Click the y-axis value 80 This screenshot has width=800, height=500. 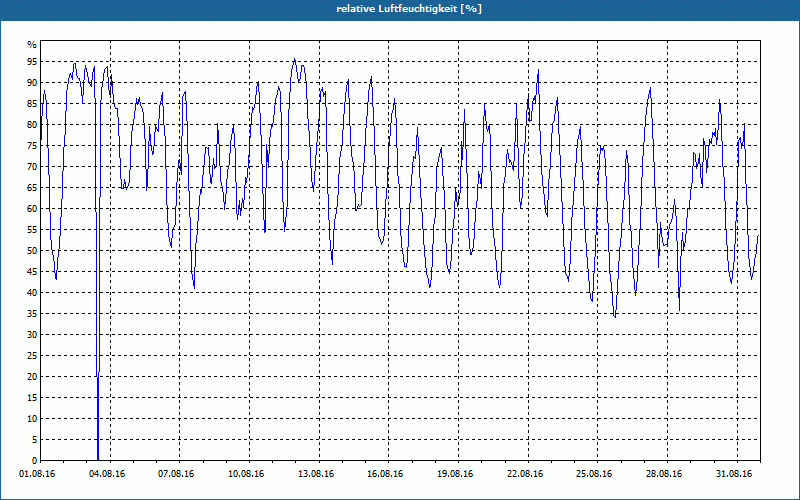(x=32, y=124)
